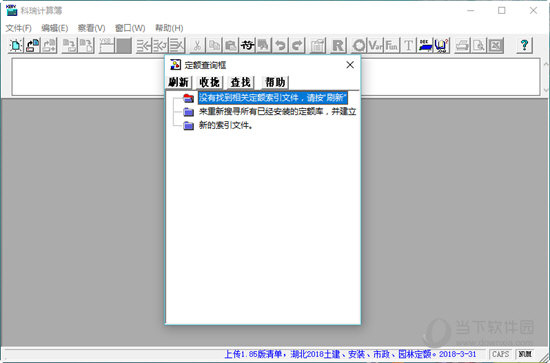
Task: Open the 编辑(E) menu
Action: 54,28
